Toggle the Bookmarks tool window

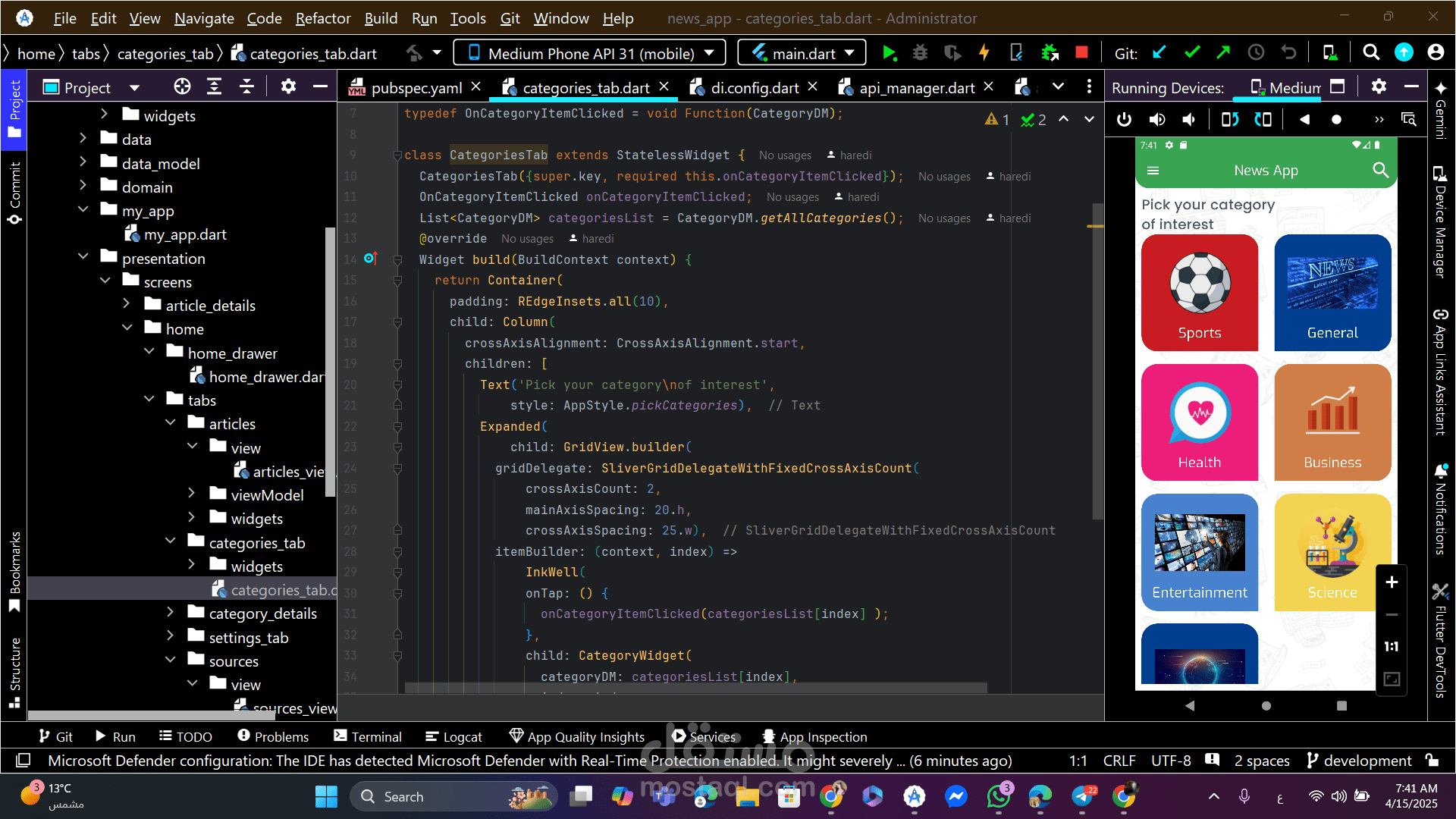(14, 573)
